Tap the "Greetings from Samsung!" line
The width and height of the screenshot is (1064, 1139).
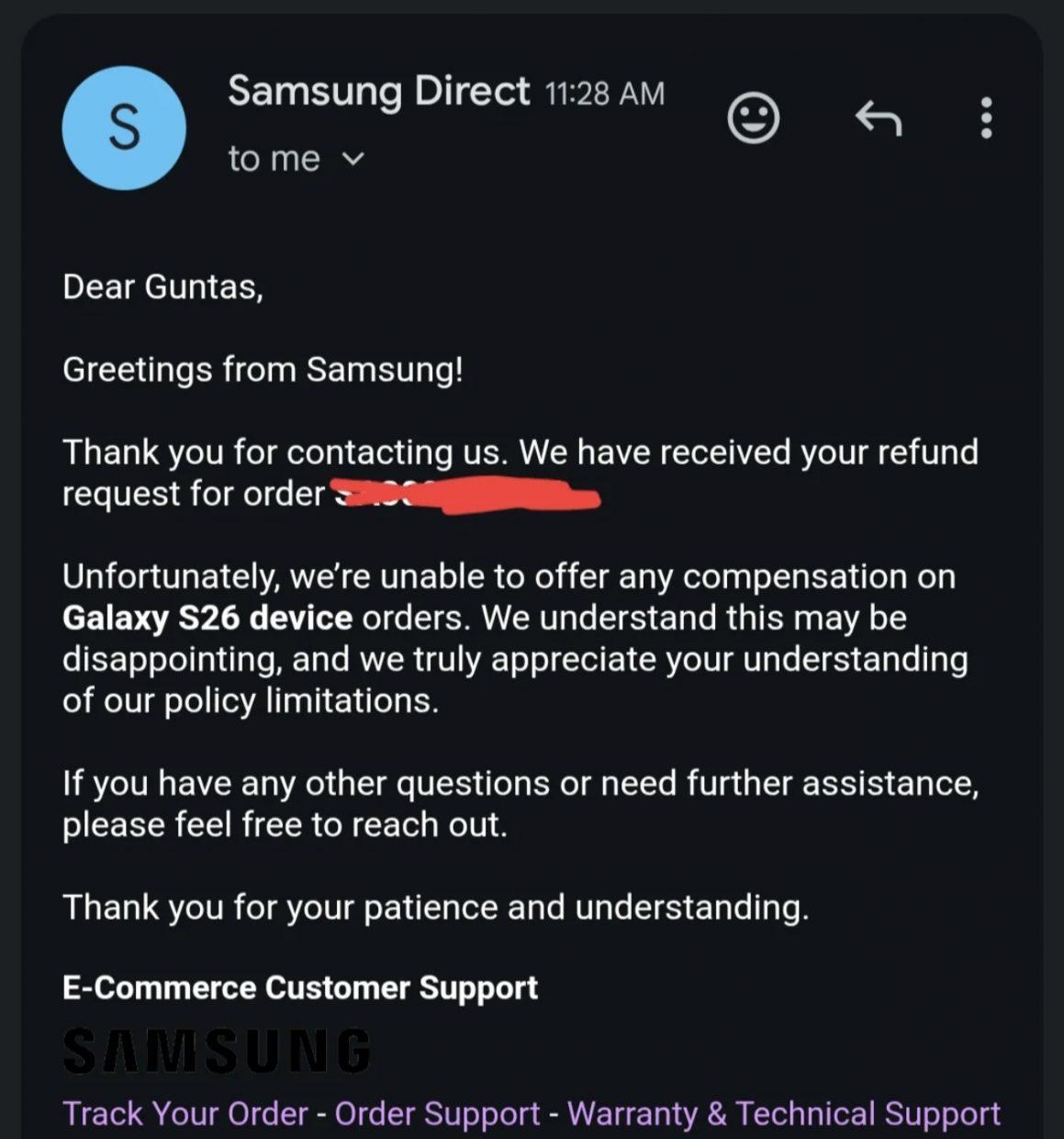(x=263, y=370)
